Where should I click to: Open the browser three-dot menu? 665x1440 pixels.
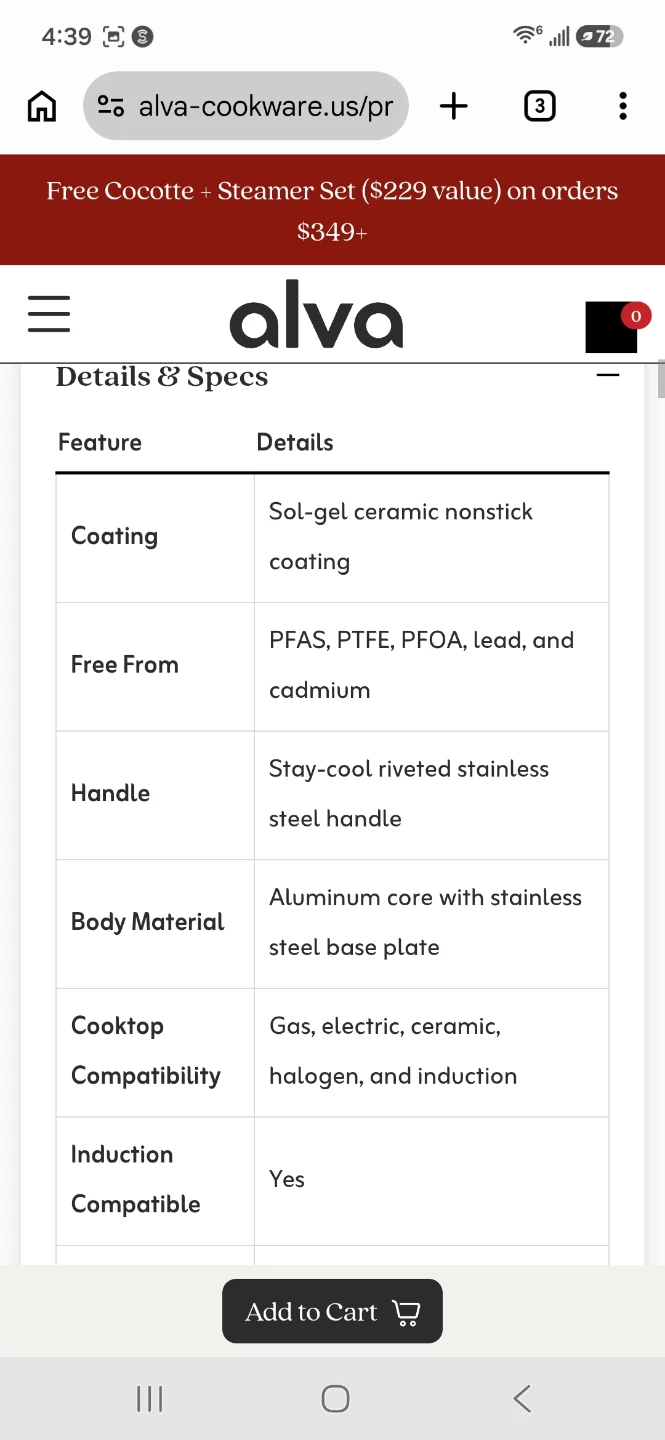[x=623, y=106]
